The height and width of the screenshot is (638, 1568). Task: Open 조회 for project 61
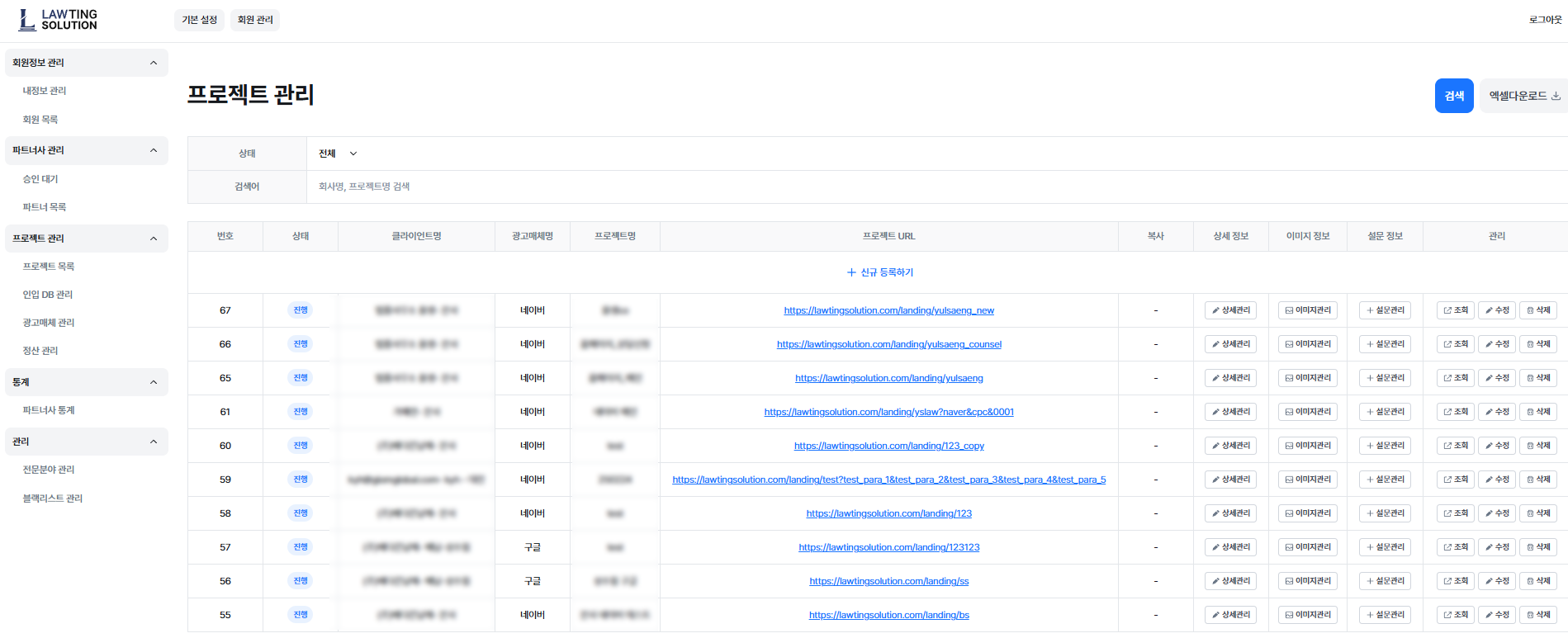click(x=1456, y=412)
